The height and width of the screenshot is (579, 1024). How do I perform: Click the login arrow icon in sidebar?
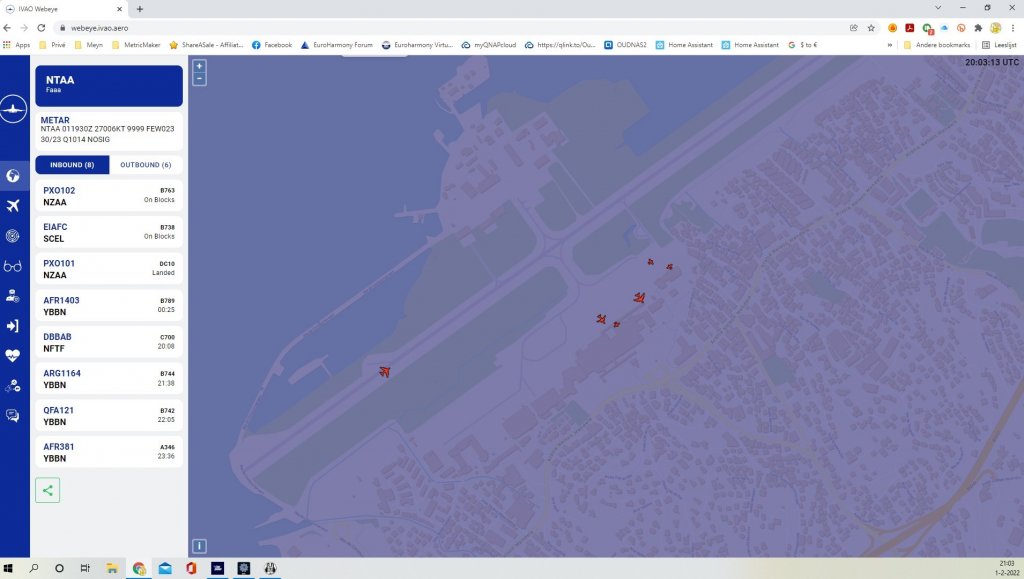click(x=13, y=326)
